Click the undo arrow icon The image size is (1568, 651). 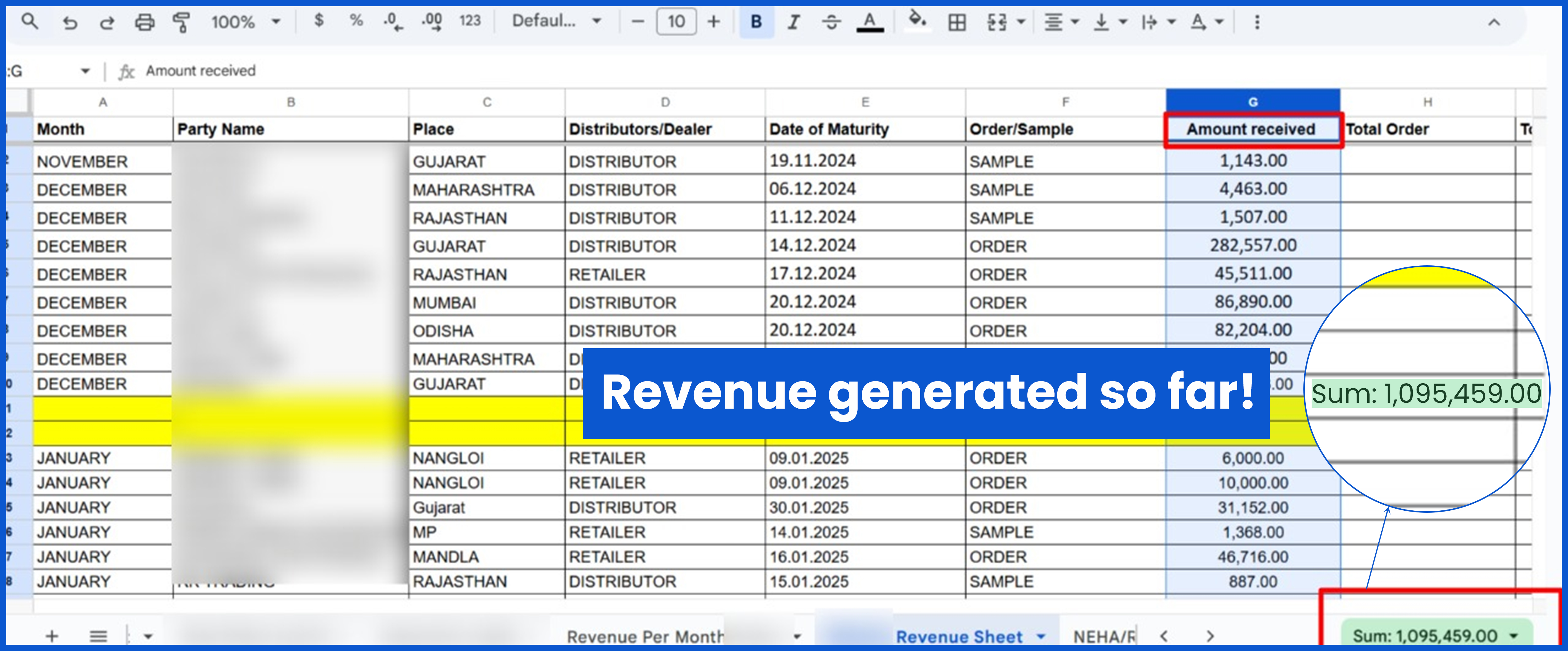[x=70, y=23]
